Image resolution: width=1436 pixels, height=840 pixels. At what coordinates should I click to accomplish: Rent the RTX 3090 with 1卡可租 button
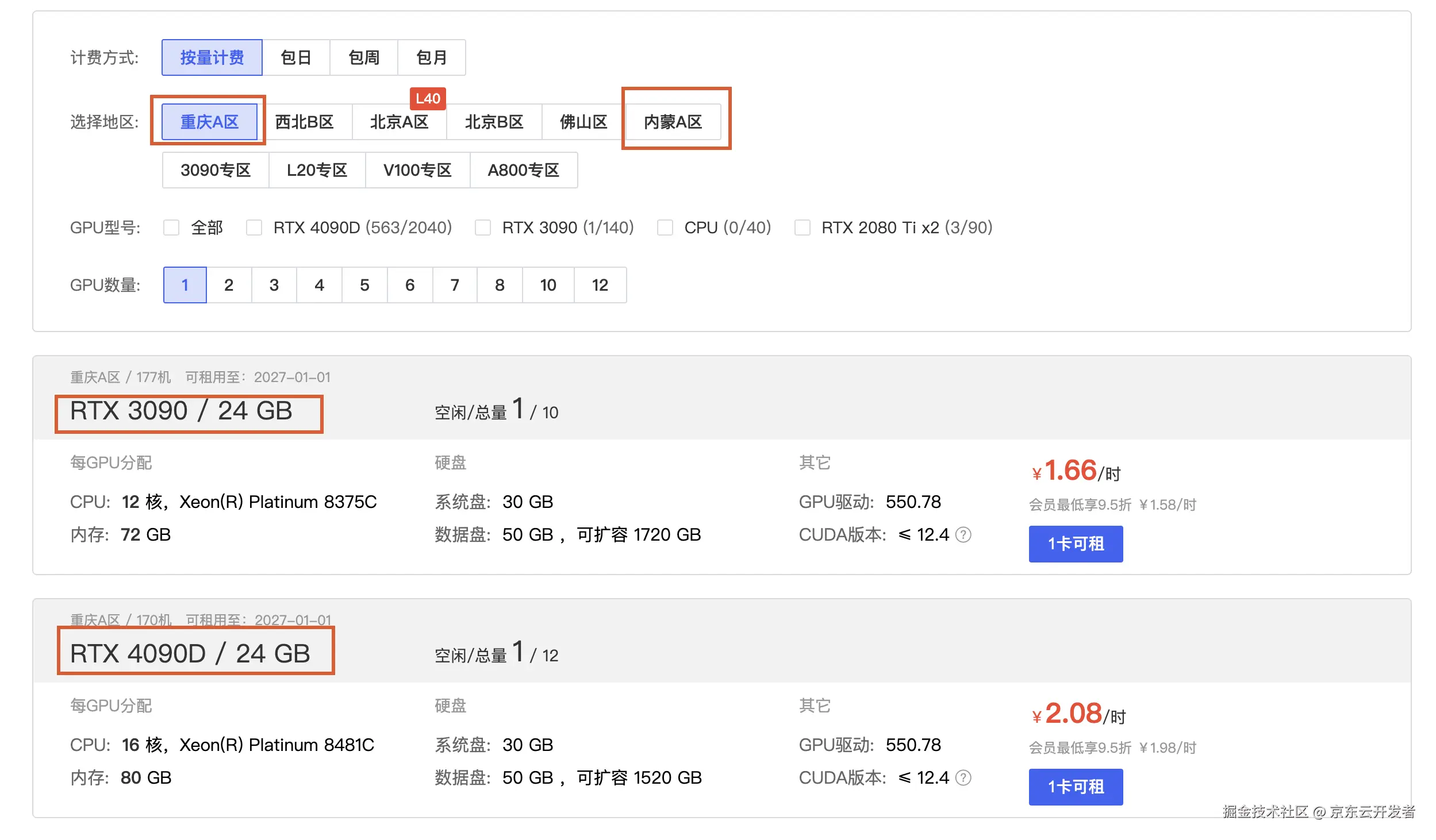(x=1075, y=544)
